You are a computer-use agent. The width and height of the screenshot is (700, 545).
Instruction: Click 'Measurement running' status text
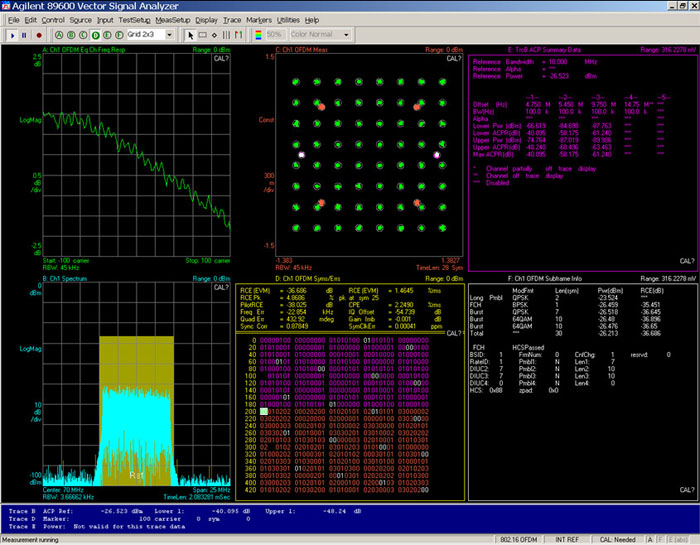pos(30,540)
